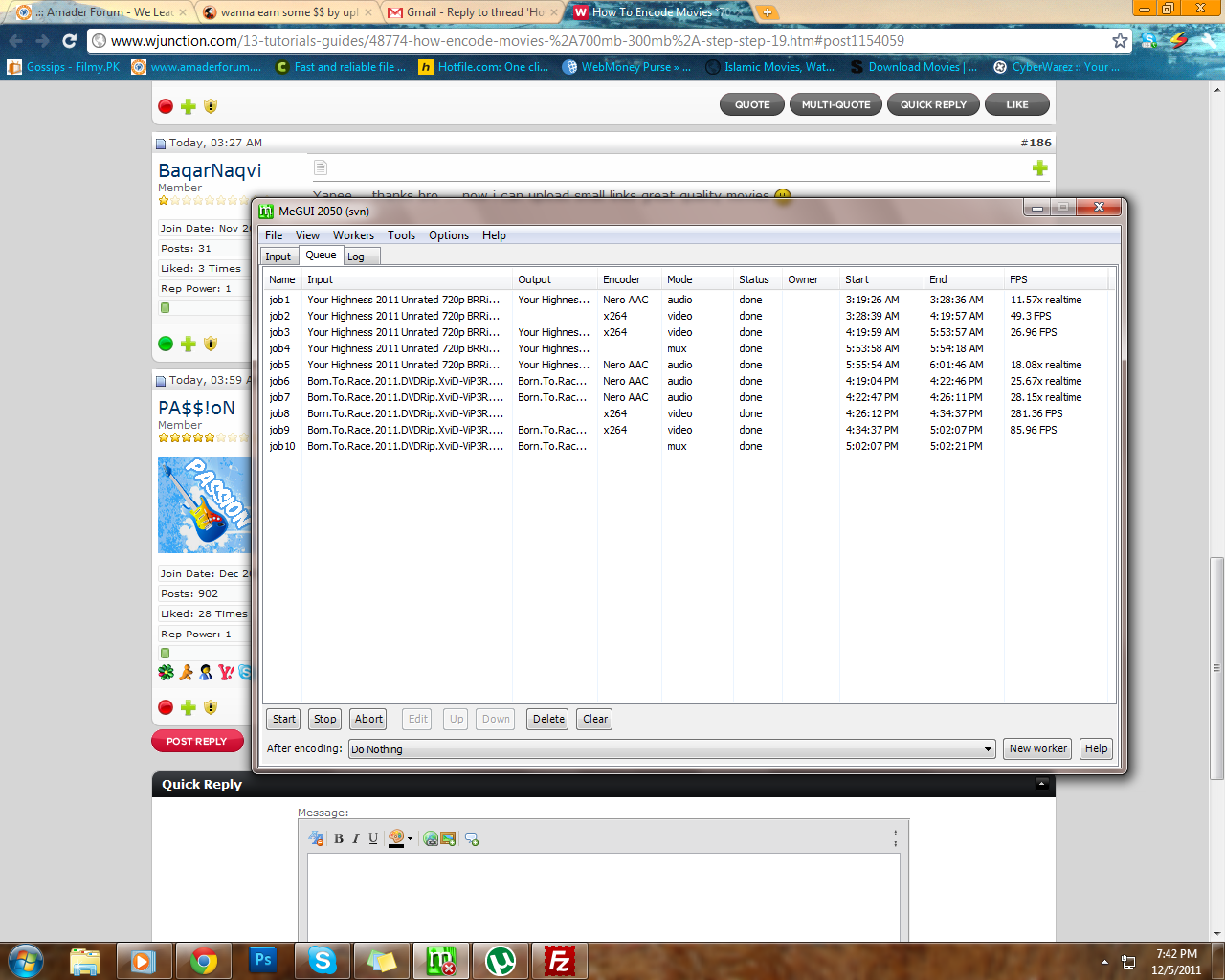The width and height of the screenshot is (1225, 980).
Task: Launch FileZilla from the taskbar
Action: pos(559,960)
